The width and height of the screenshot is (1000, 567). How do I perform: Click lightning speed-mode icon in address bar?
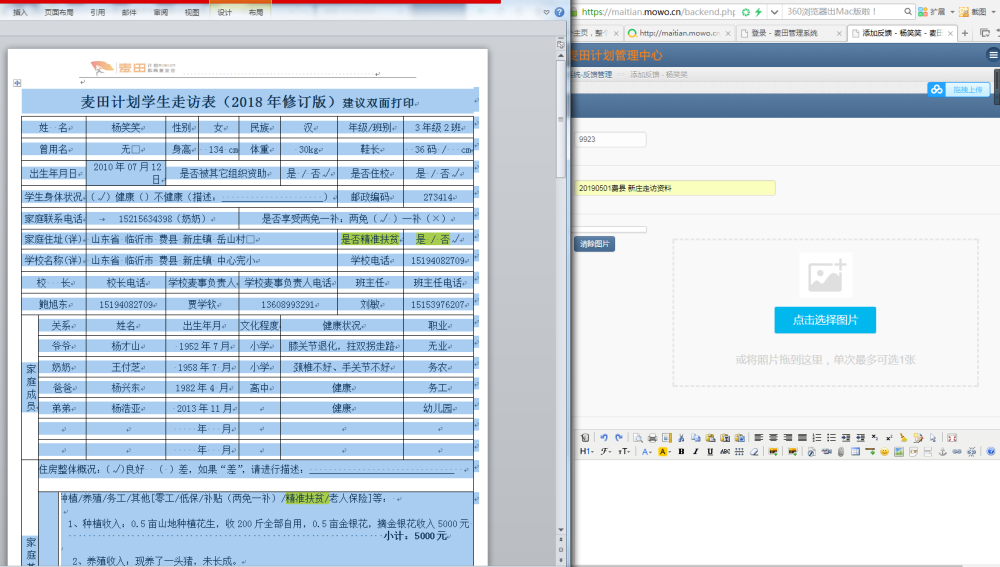[758, 12]
